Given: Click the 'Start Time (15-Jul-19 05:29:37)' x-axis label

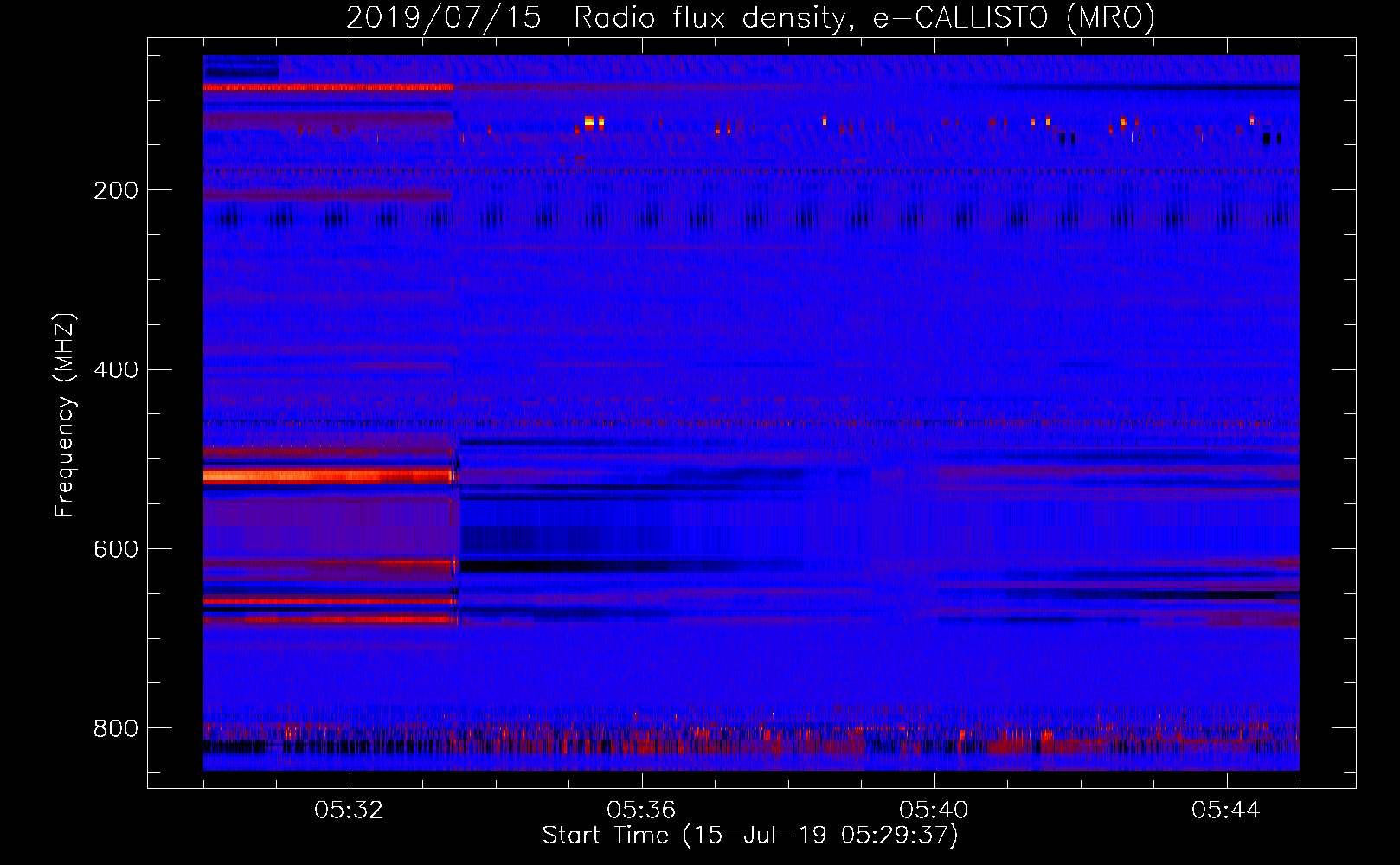Looking at the screenshot, I should coord(750,836).
